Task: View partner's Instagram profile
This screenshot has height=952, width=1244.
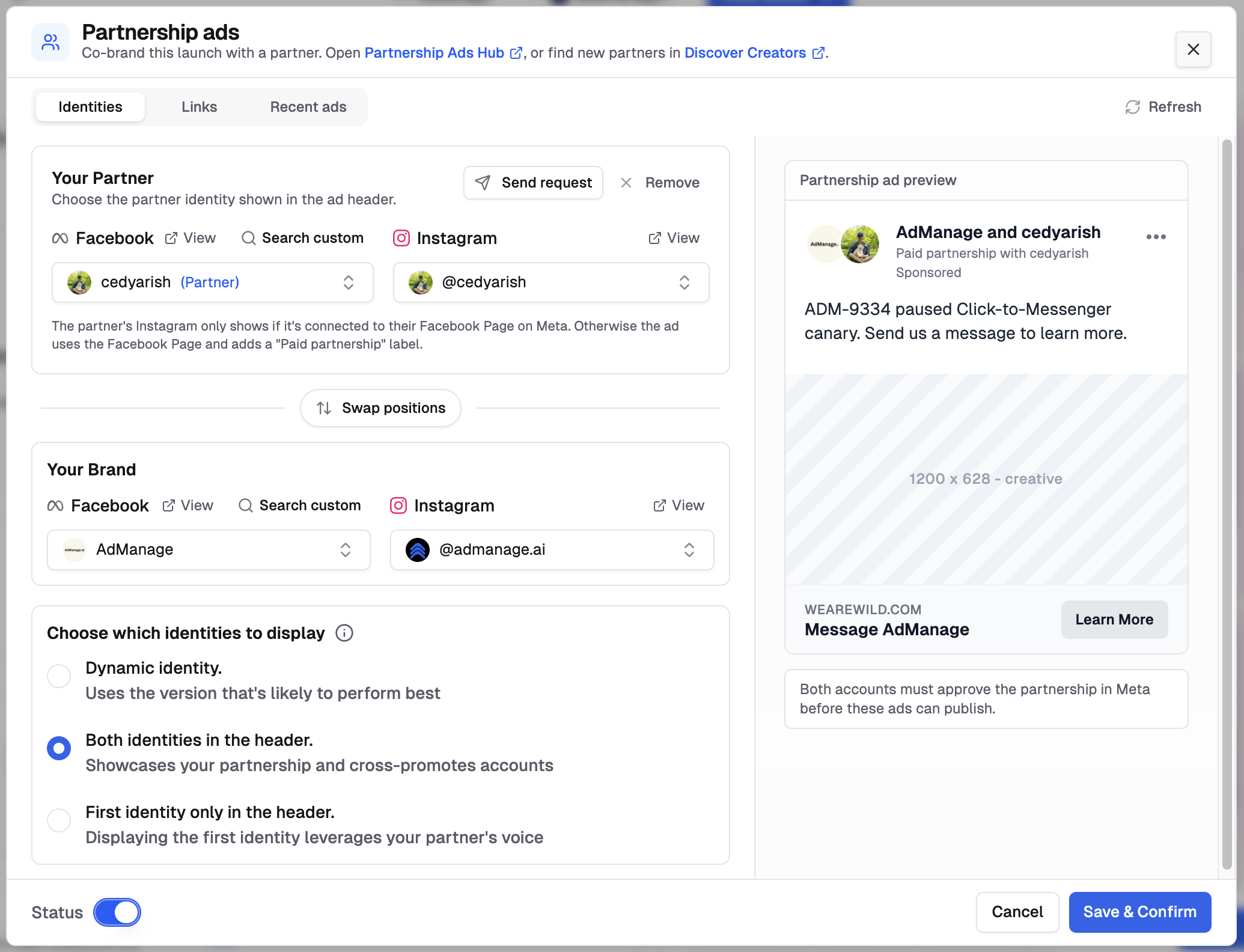Action: [x=674, y=238]
